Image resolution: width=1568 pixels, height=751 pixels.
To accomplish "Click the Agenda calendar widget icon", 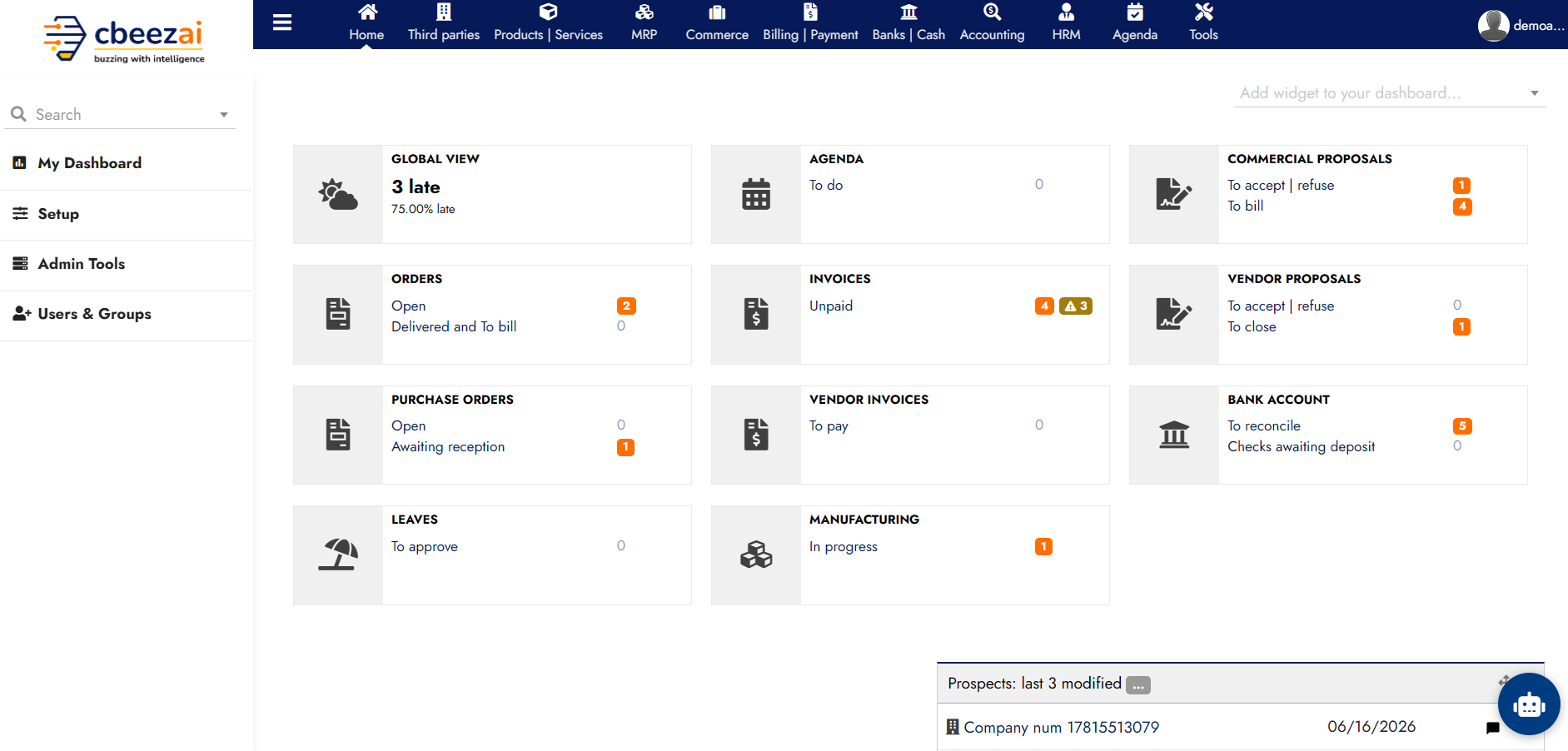I will pos(756,194).
